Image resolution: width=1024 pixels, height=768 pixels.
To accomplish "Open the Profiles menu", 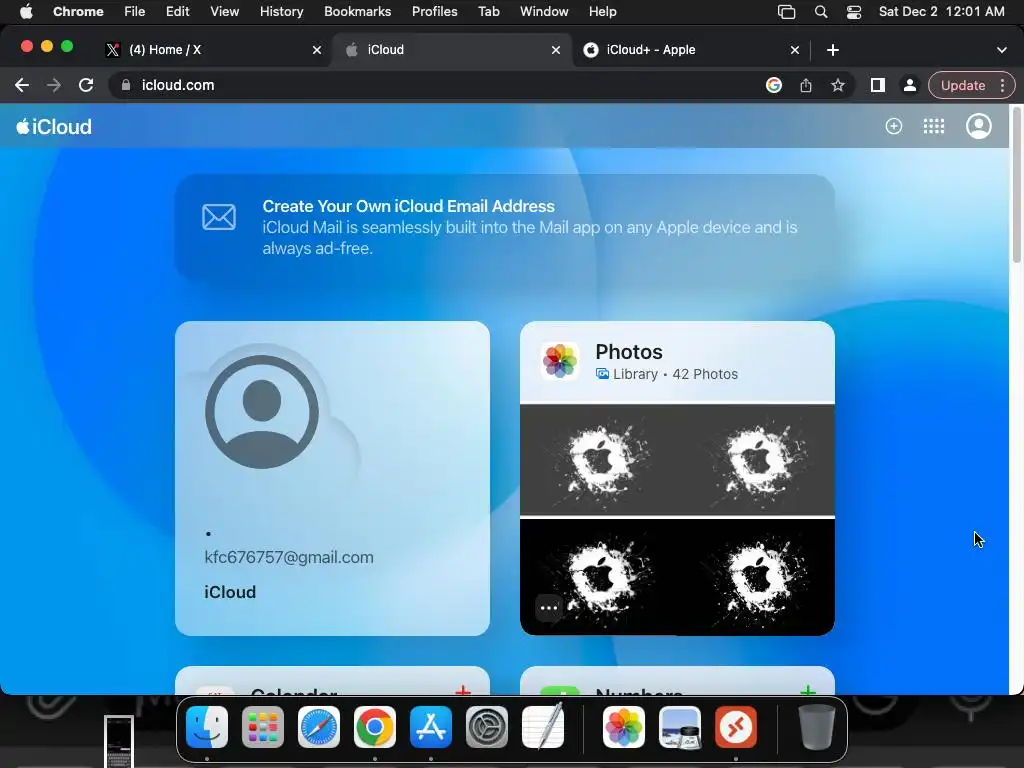I will tap(434, 12).
